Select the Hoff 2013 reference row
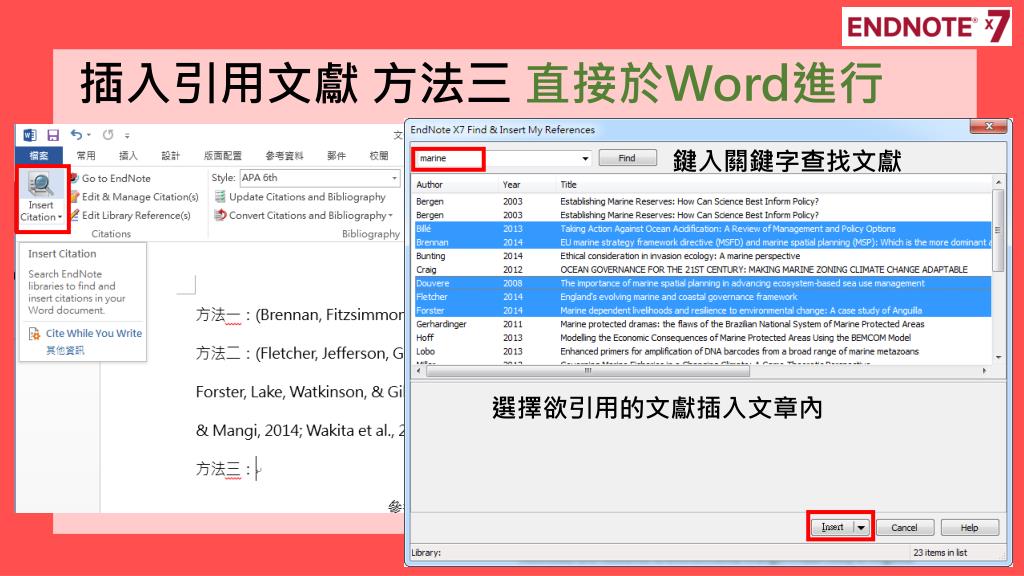 [703, 338]
